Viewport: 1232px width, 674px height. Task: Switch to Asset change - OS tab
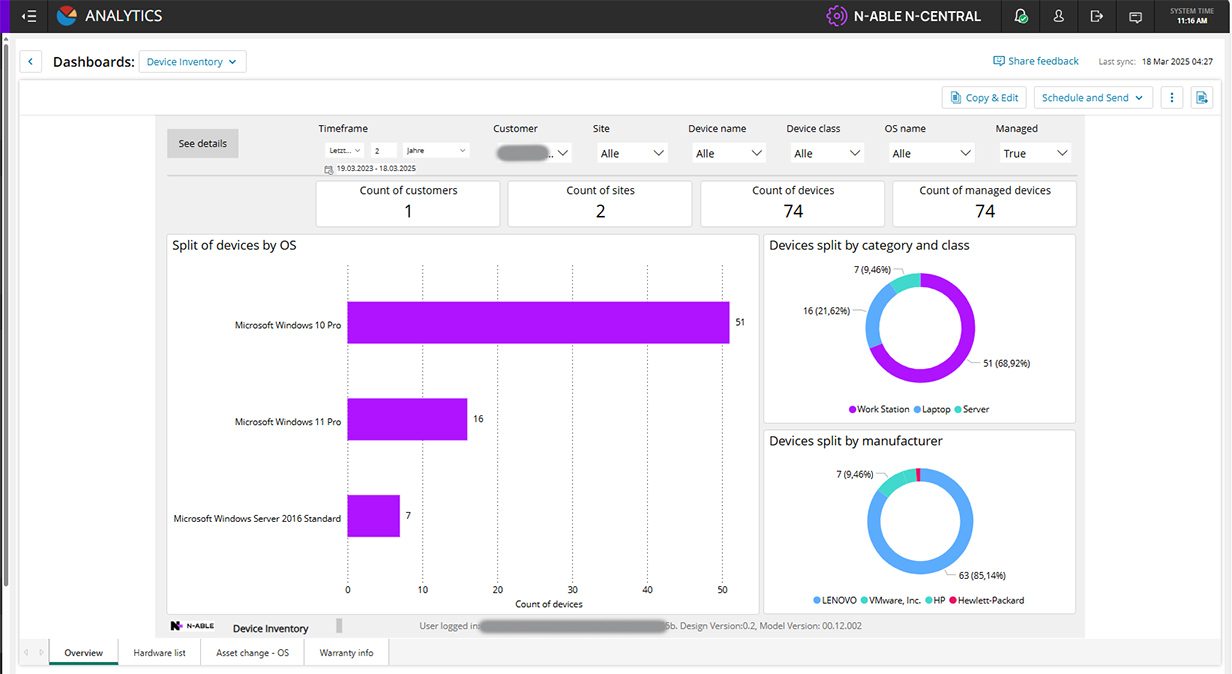click(252, 653)
